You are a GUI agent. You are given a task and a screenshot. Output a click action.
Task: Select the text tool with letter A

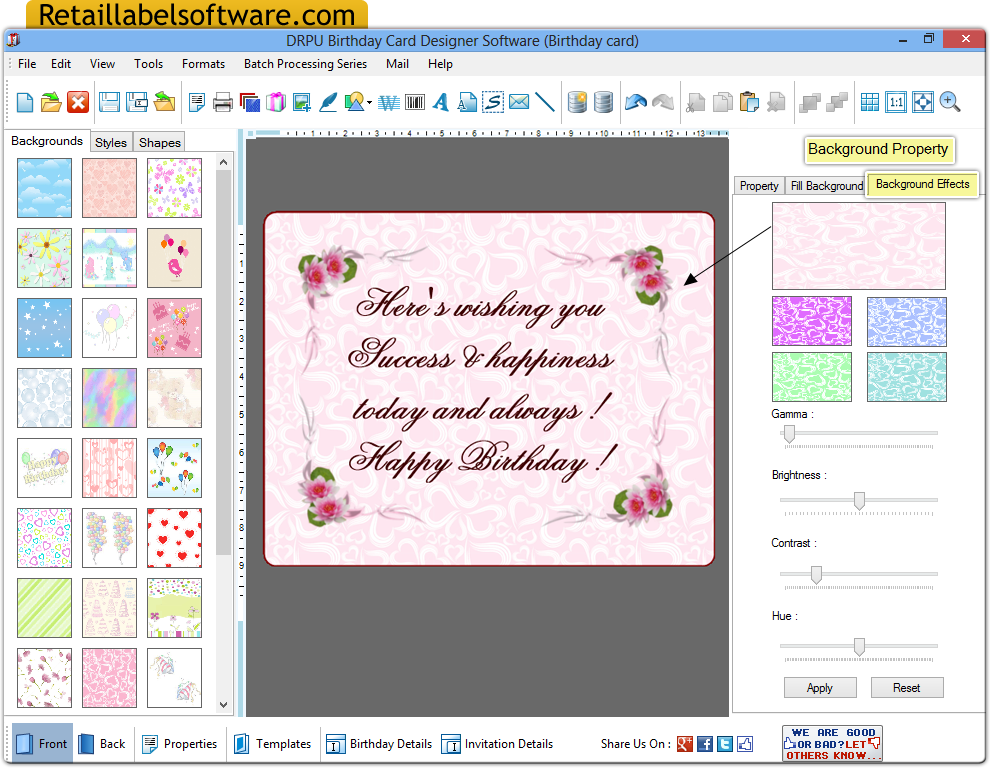pyautogui.click(x=441, y=102)
